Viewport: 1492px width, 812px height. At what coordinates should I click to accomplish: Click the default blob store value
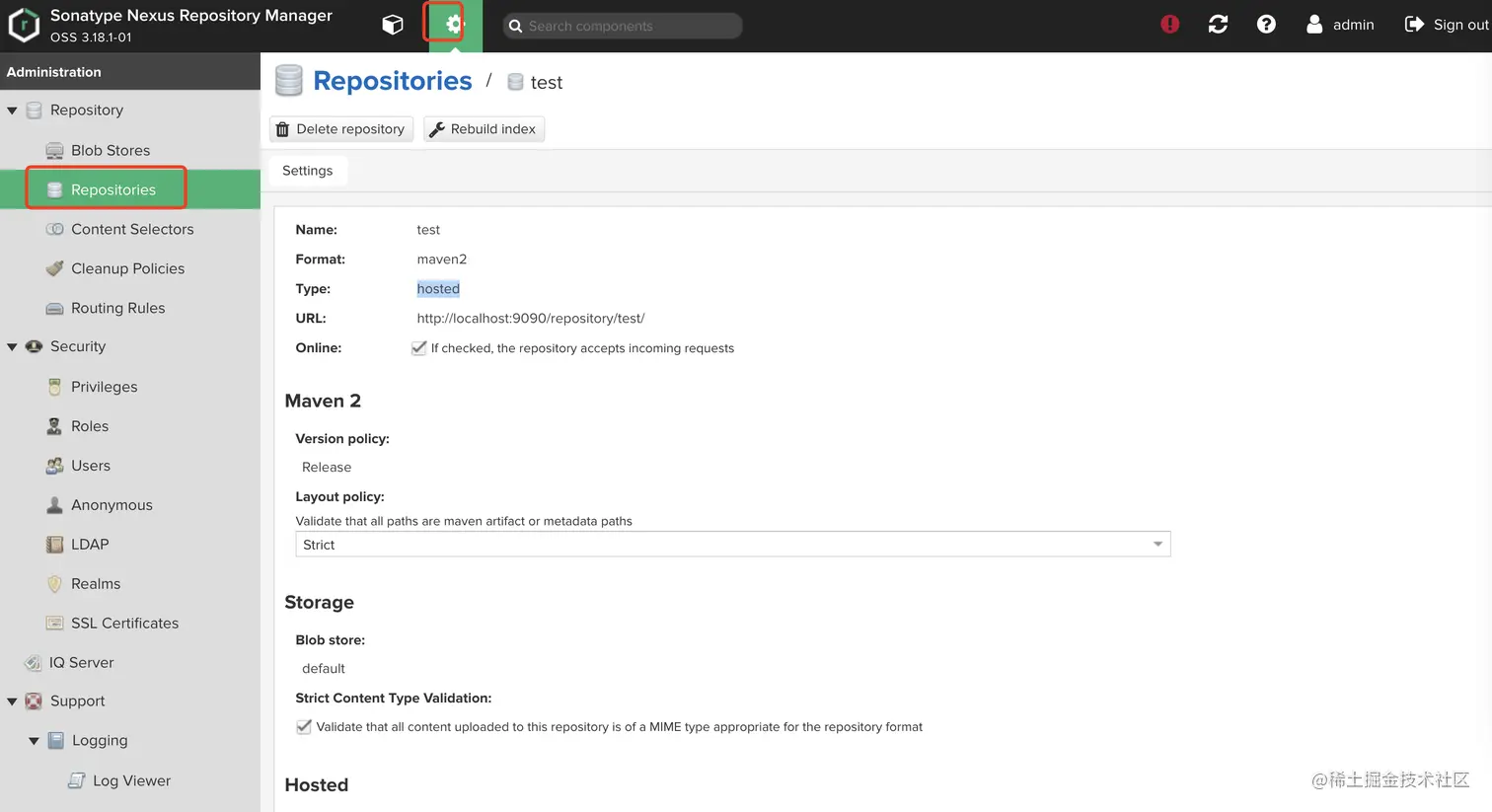pos(324,669)
